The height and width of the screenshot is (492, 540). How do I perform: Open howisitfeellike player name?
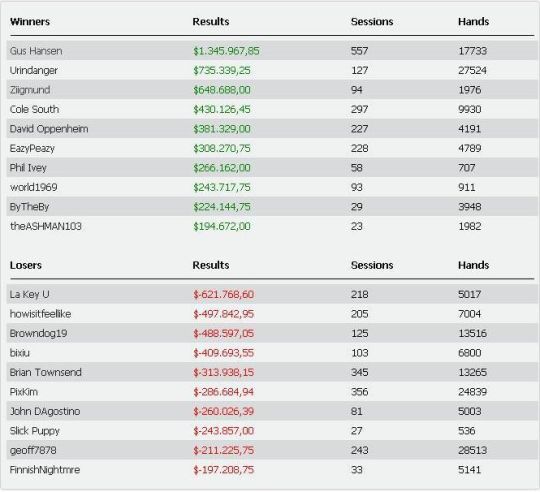coord(40,314)
